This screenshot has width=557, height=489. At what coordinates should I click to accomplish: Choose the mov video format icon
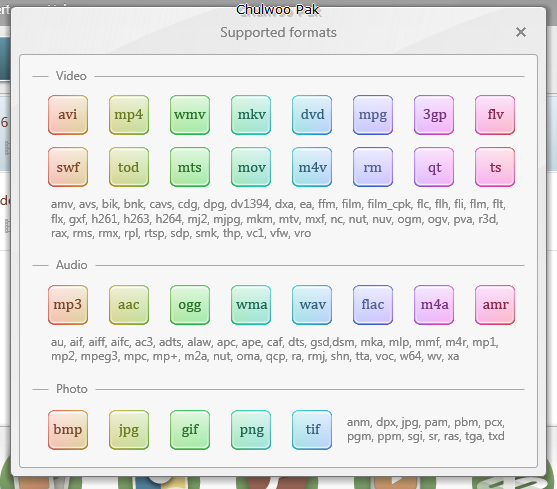click(251, 167)
